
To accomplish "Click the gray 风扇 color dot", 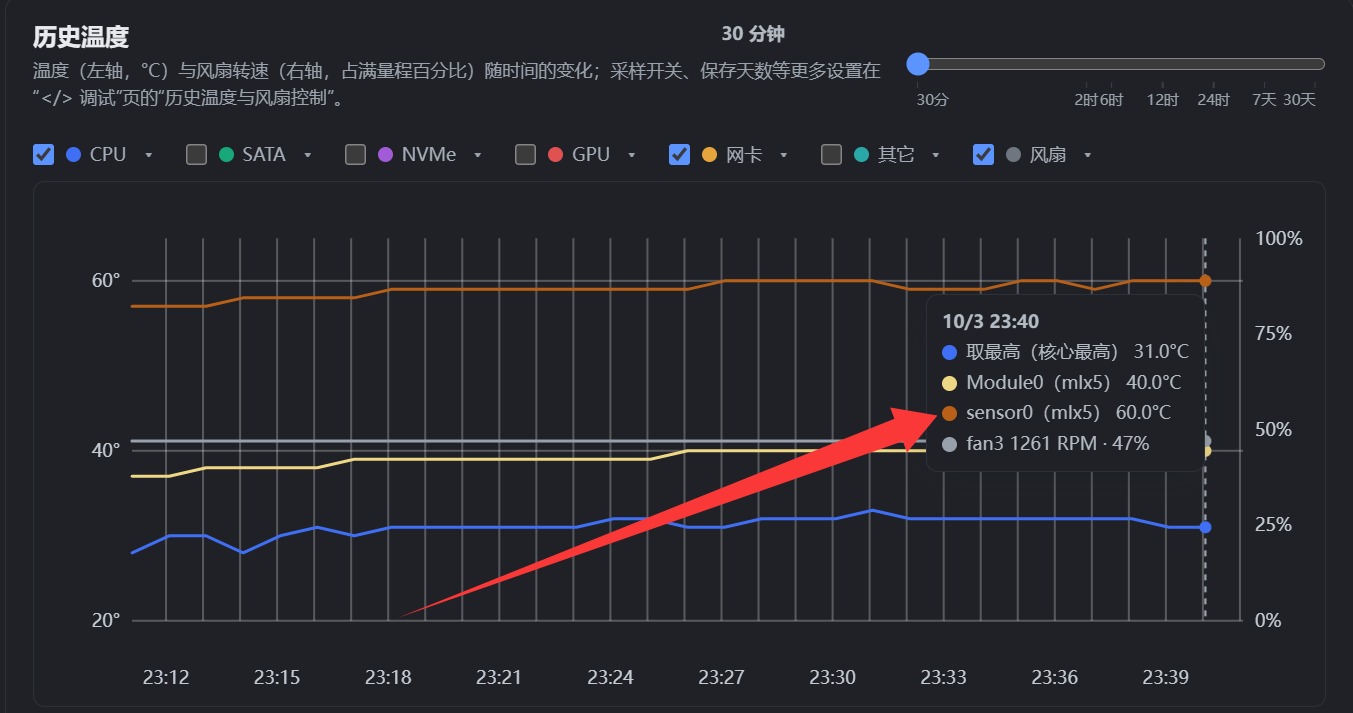I will pos(1013,154).
